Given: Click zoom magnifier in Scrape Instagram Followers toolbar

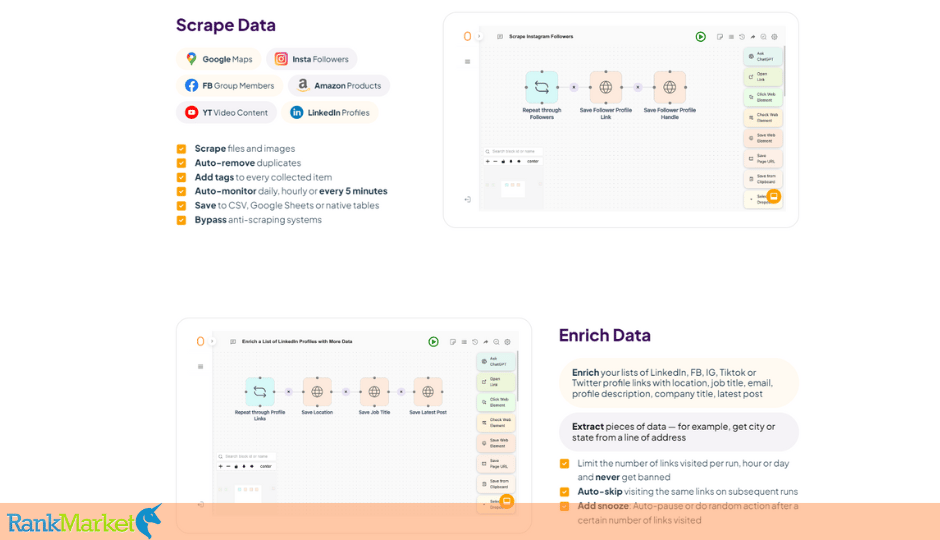Looking at the screenshot, I should [764, 37].
